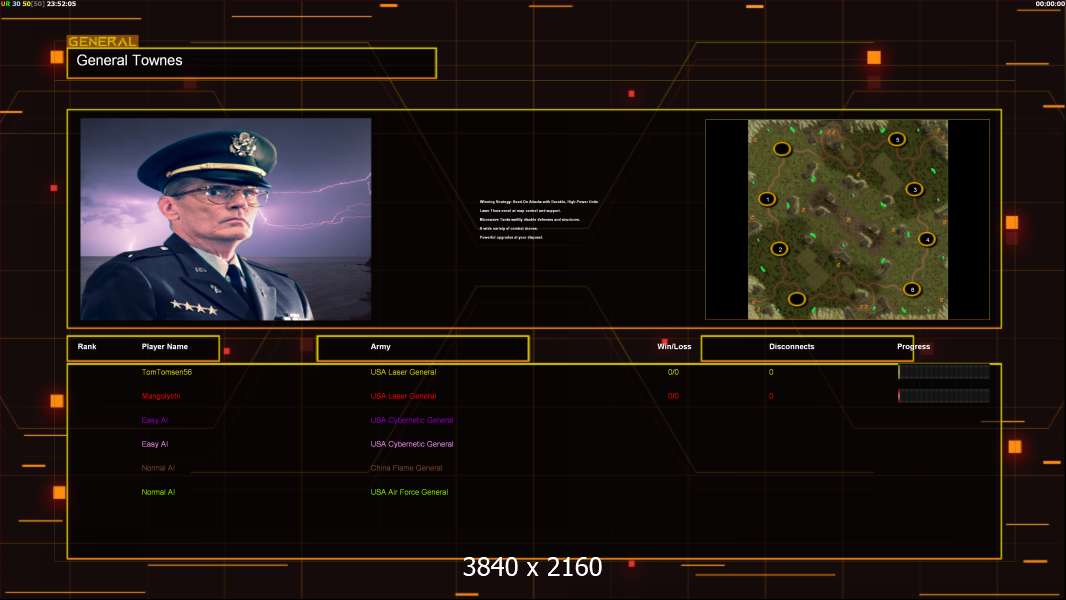The width and height of the screenshot is (1066, 600).
Task: Click the Player Name column header
Action: (x=165, y=347)
